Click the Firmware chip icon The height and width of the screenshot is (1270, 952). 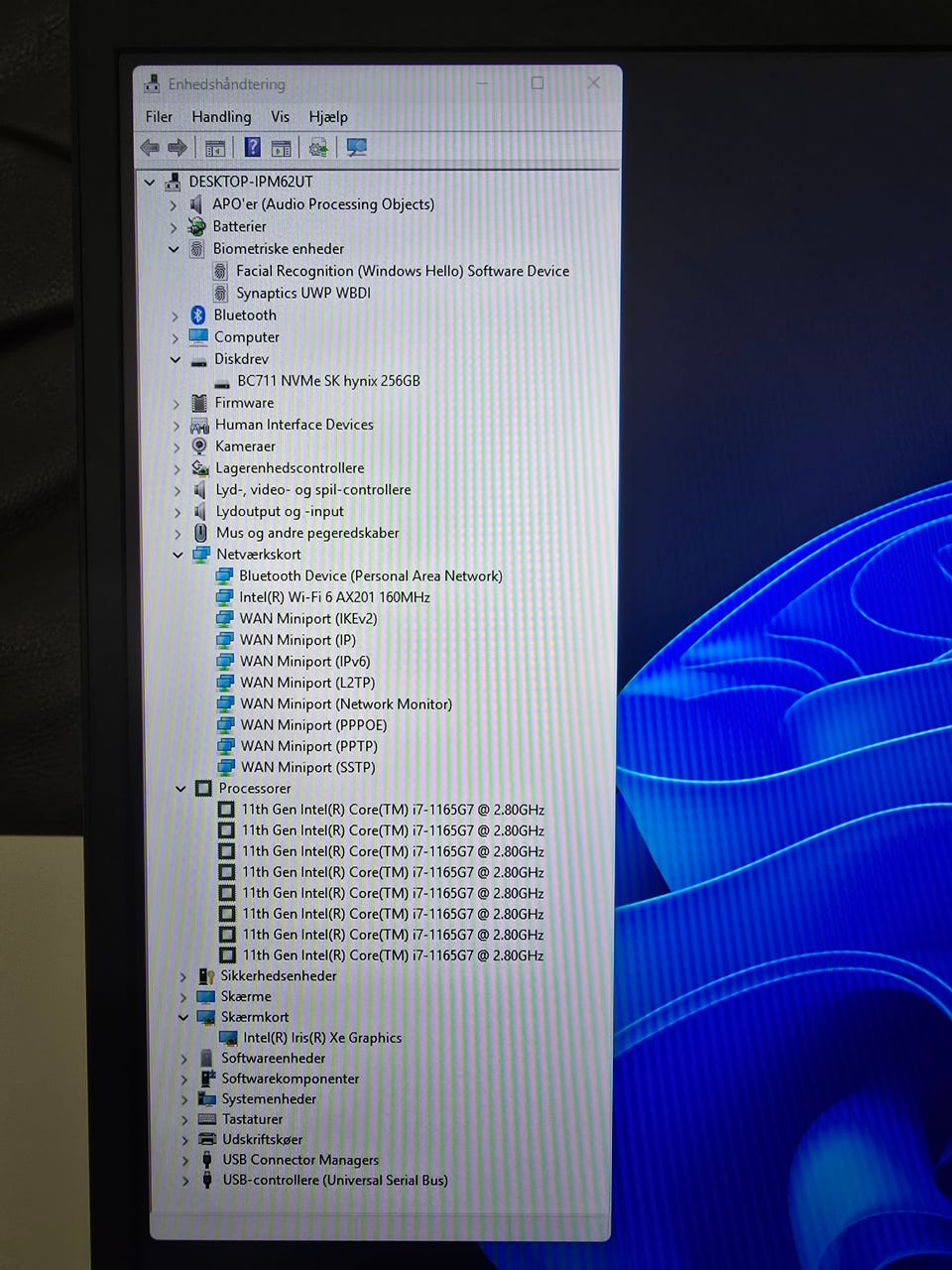click(x=199, y=403)
